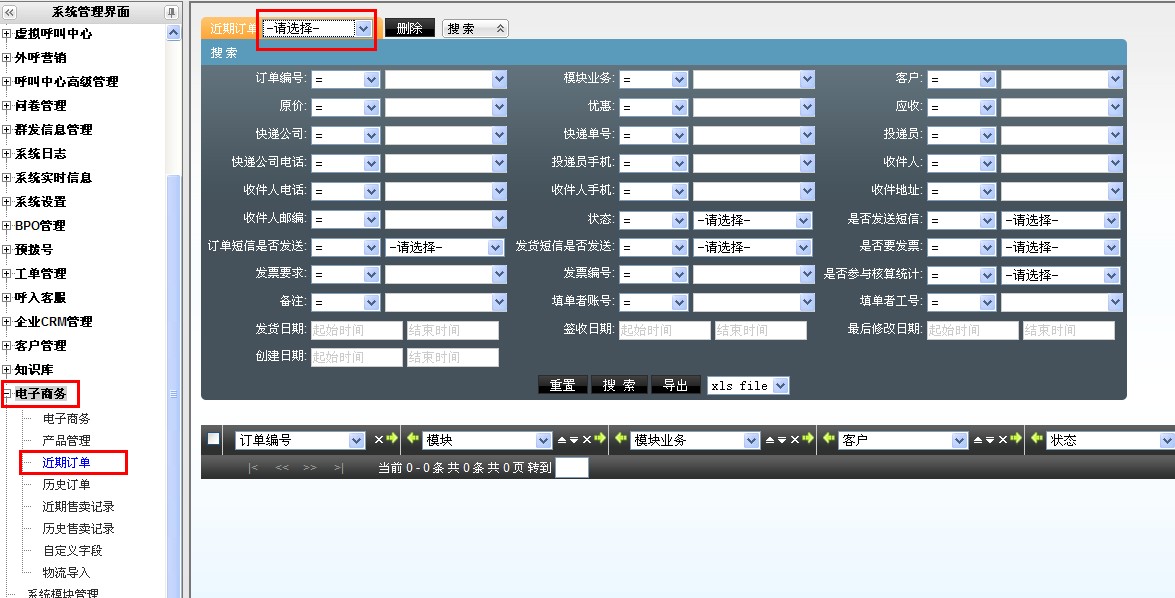
Task: Expand the 企业CRM管理 tree node
Action: point(7,322)
